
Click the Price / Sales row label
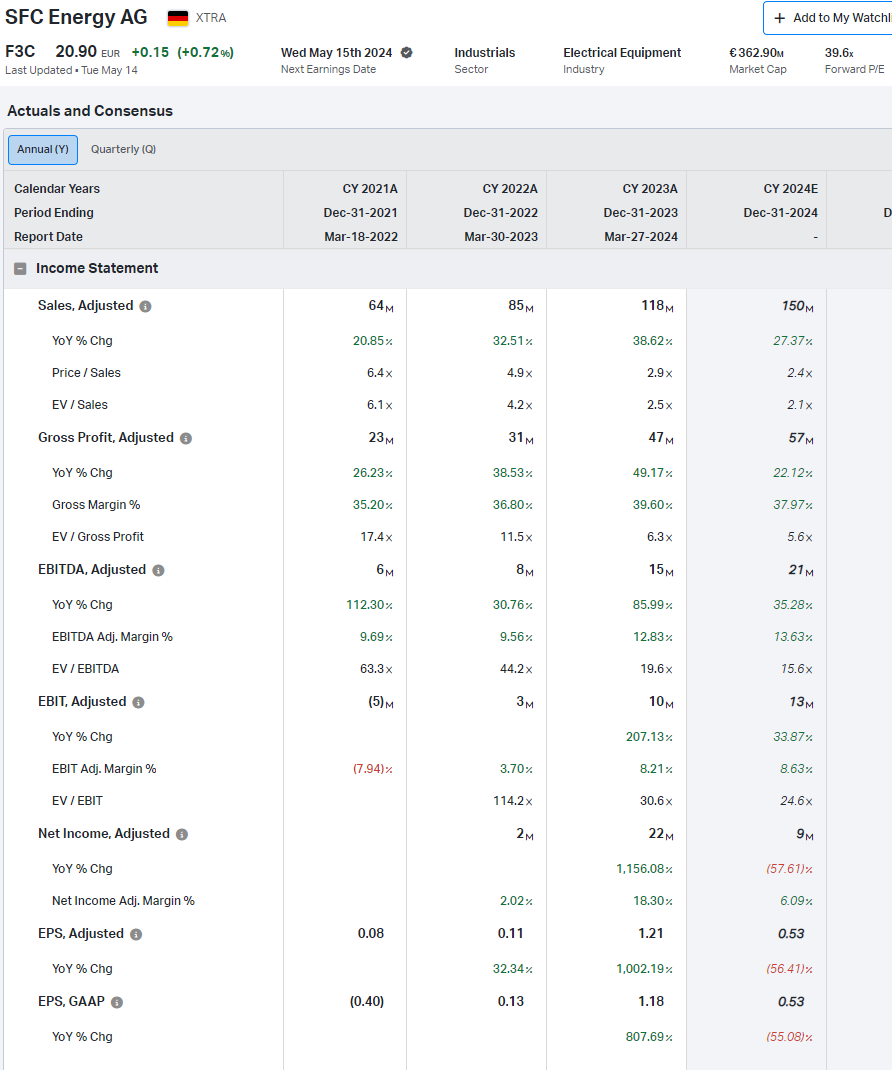point(86,373)
